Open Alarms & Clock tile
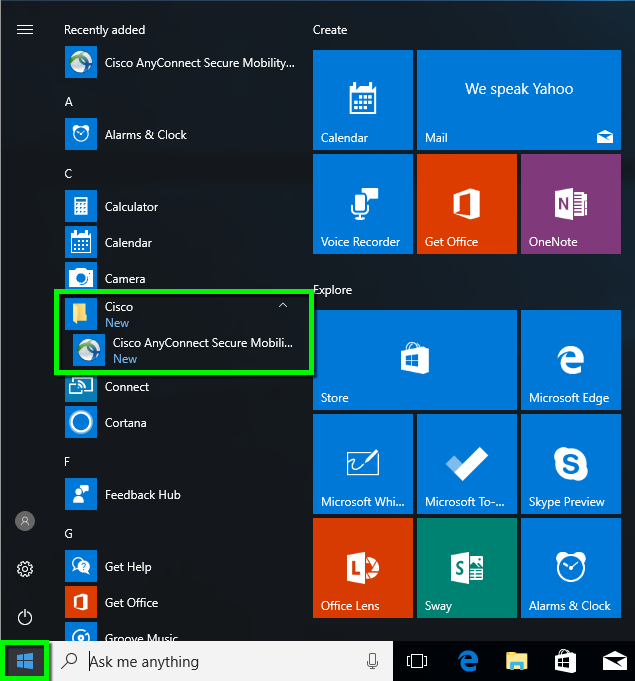This screenshot has height=681, width=635. click(571, 568)
